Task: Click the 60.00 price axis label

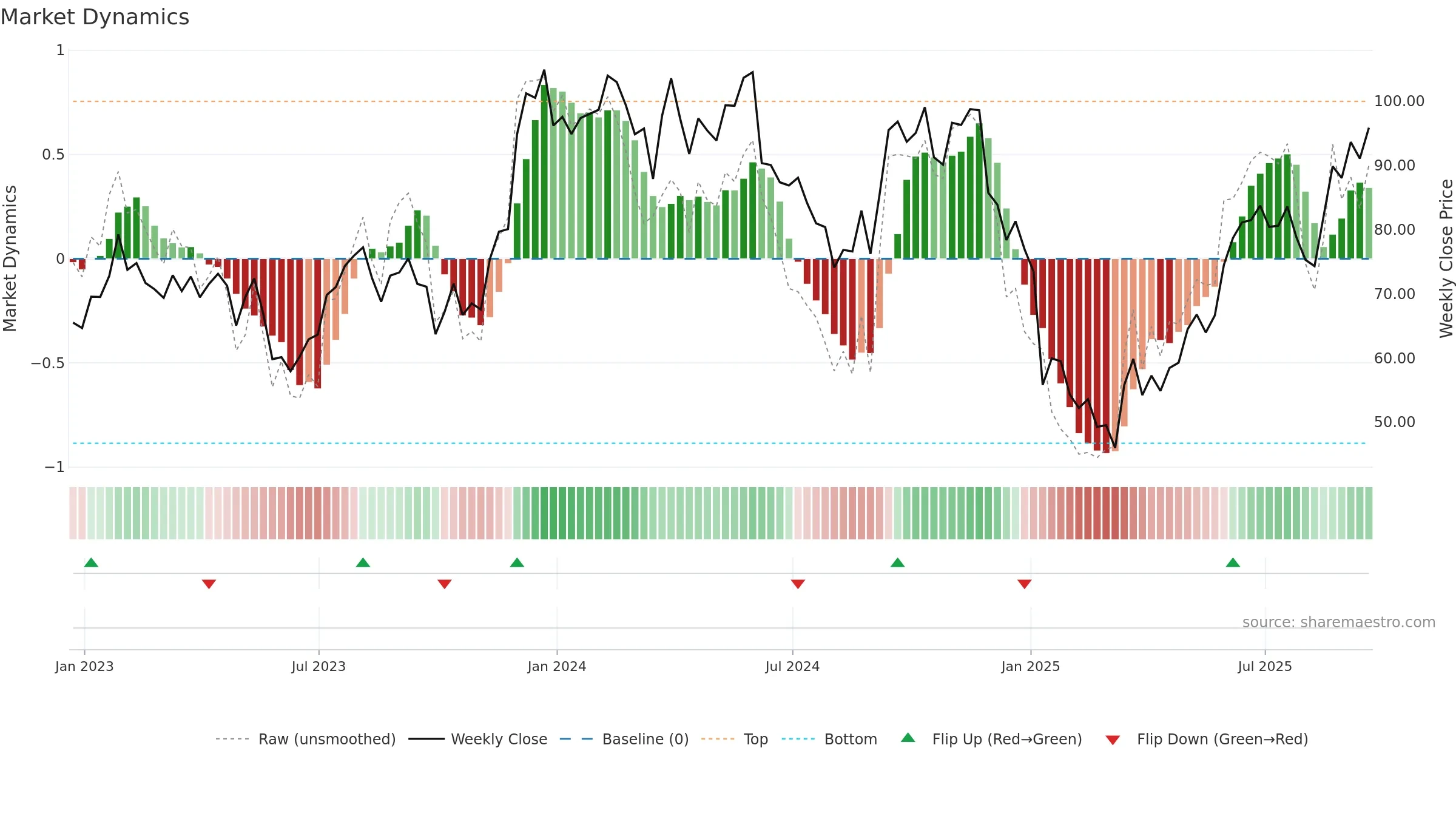Action: coord(1395,359)
